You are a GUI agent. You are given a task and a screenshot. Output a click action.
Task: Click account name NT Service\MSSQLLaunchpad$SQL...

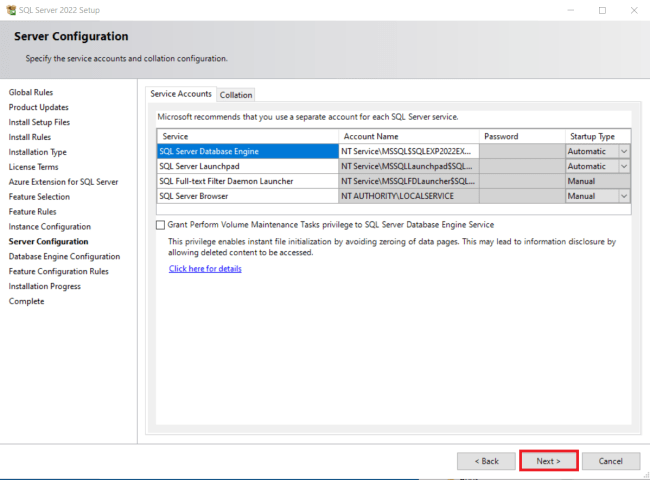(x=409, y=166)
